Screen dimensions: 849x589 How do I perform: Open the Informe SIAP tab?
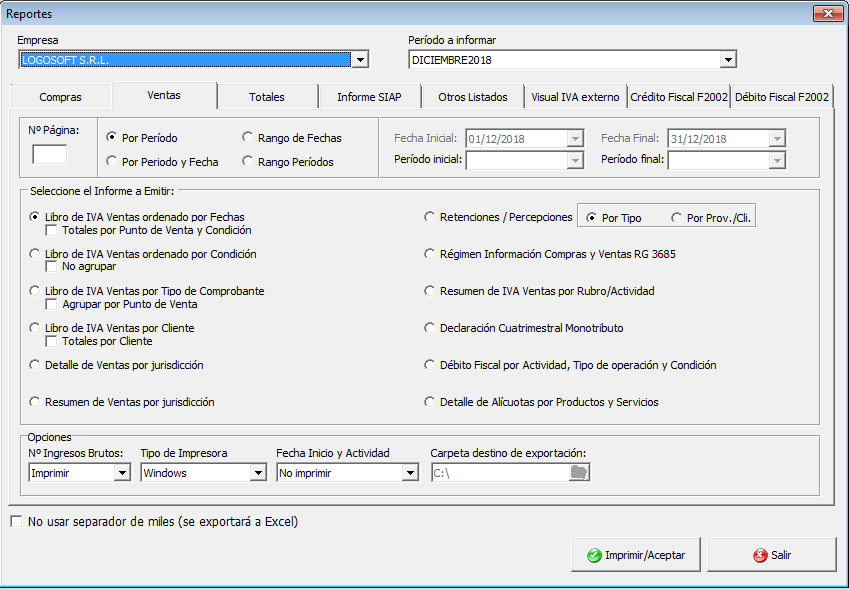[369, 97]
